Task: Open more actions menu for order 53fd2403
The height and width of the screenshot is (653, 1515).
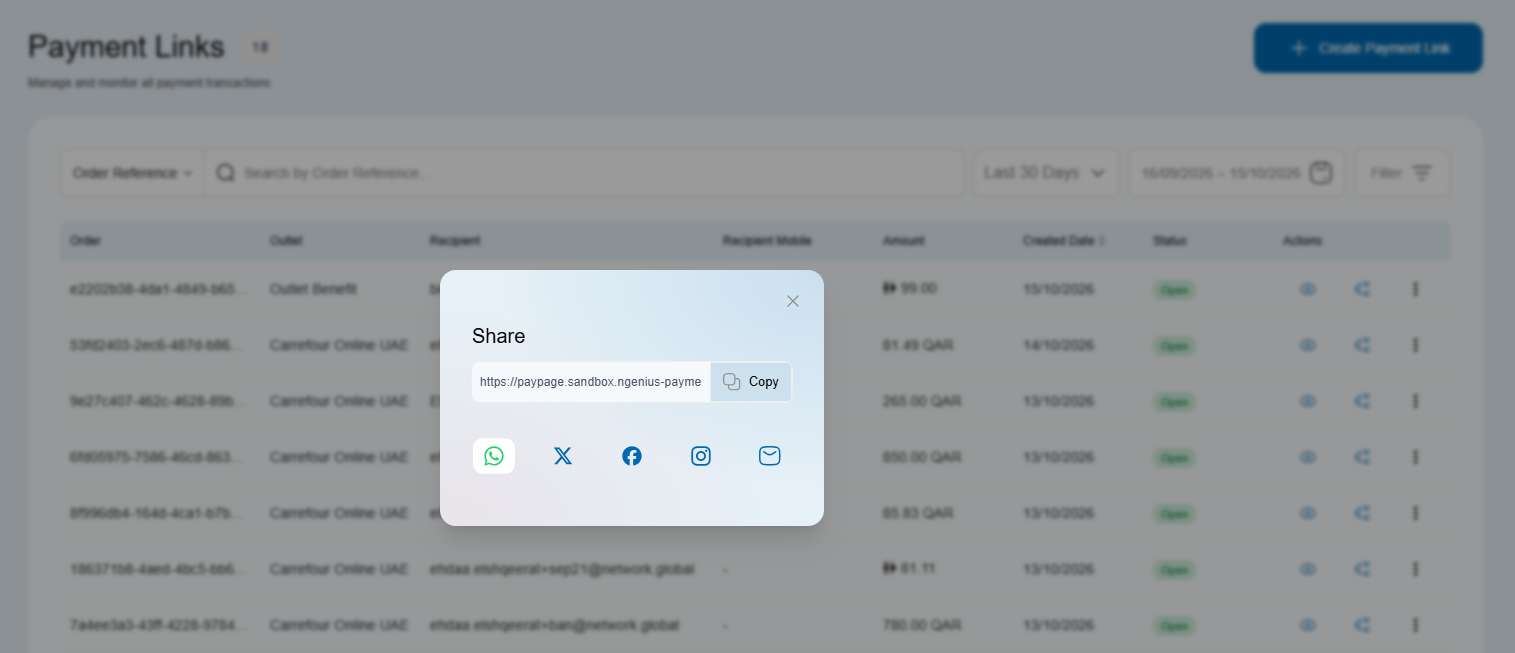Action: pos(1415,345)
